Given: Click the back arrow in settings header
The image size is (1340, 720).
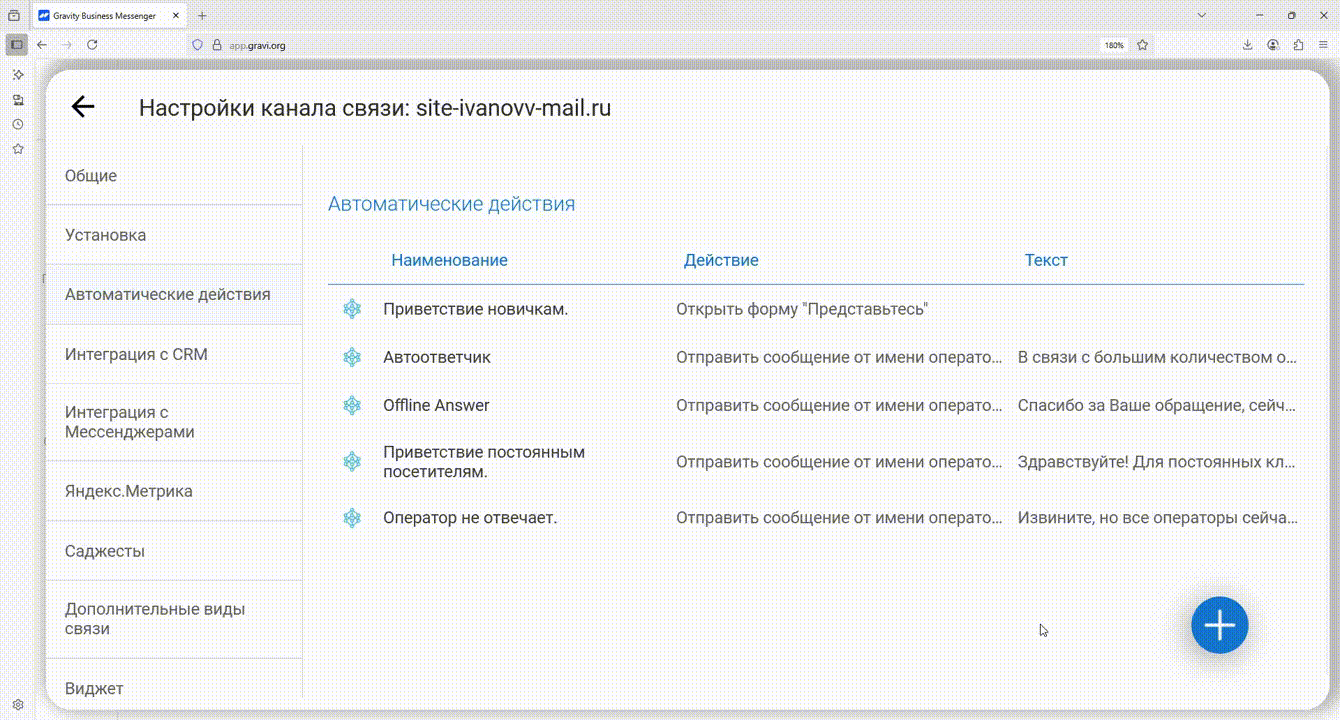Looking at the screenshot, I should [x=82, y=107].
